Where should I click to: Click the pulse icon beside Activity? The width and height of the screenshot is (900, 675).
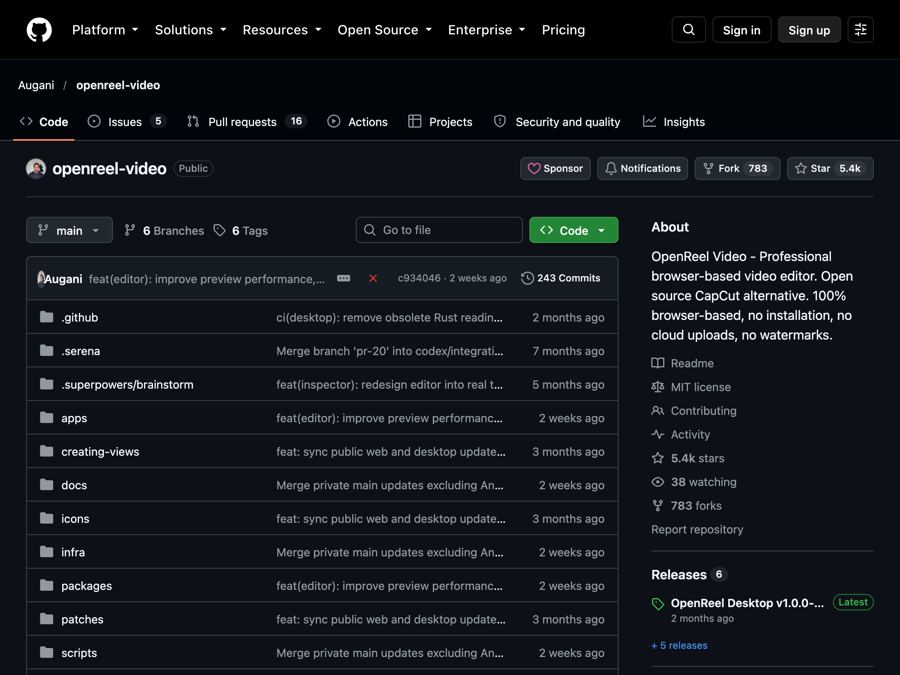click(x=658, y=434)
